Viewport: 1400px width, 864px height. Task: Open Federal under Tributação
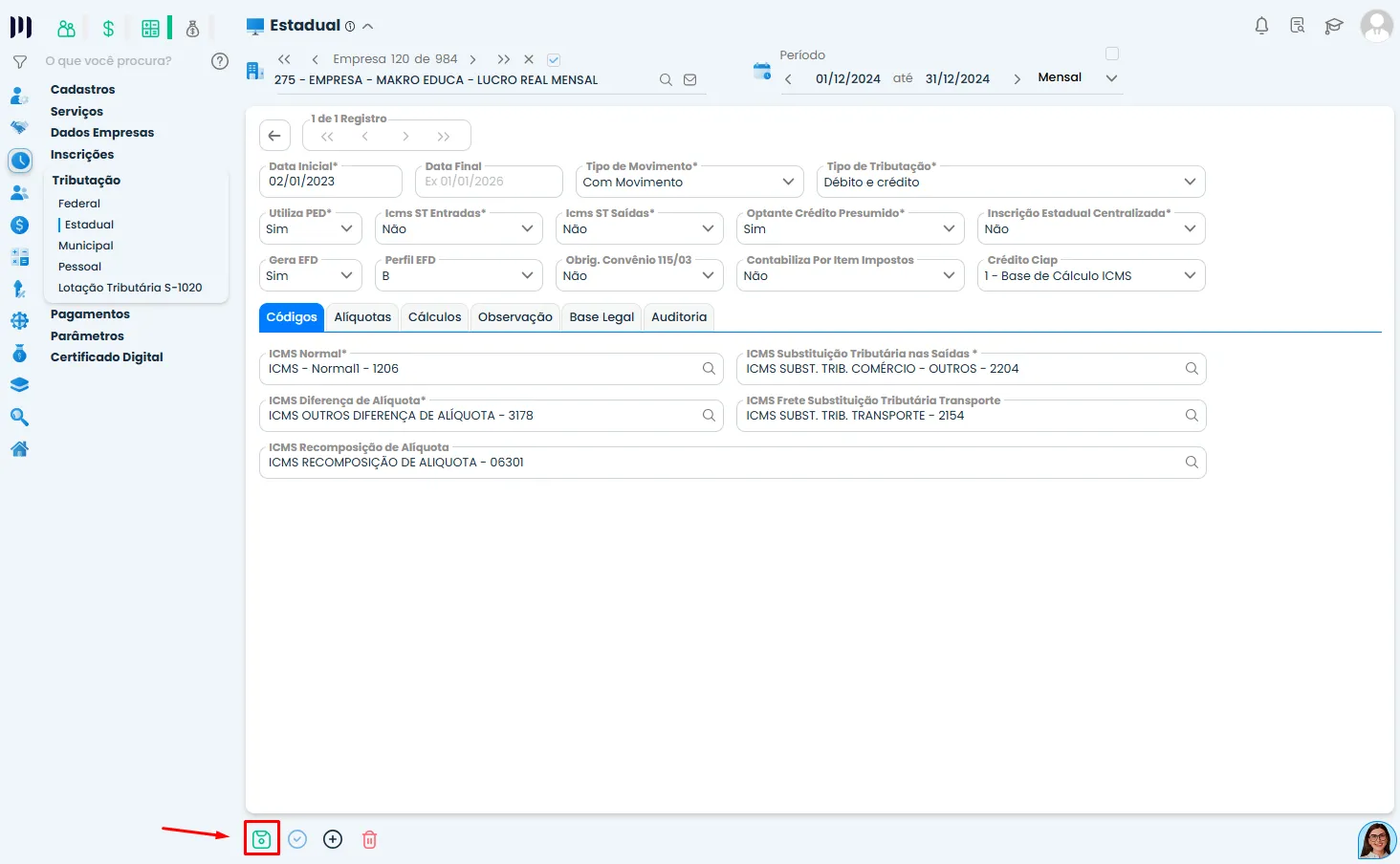(x=79, y=204)
